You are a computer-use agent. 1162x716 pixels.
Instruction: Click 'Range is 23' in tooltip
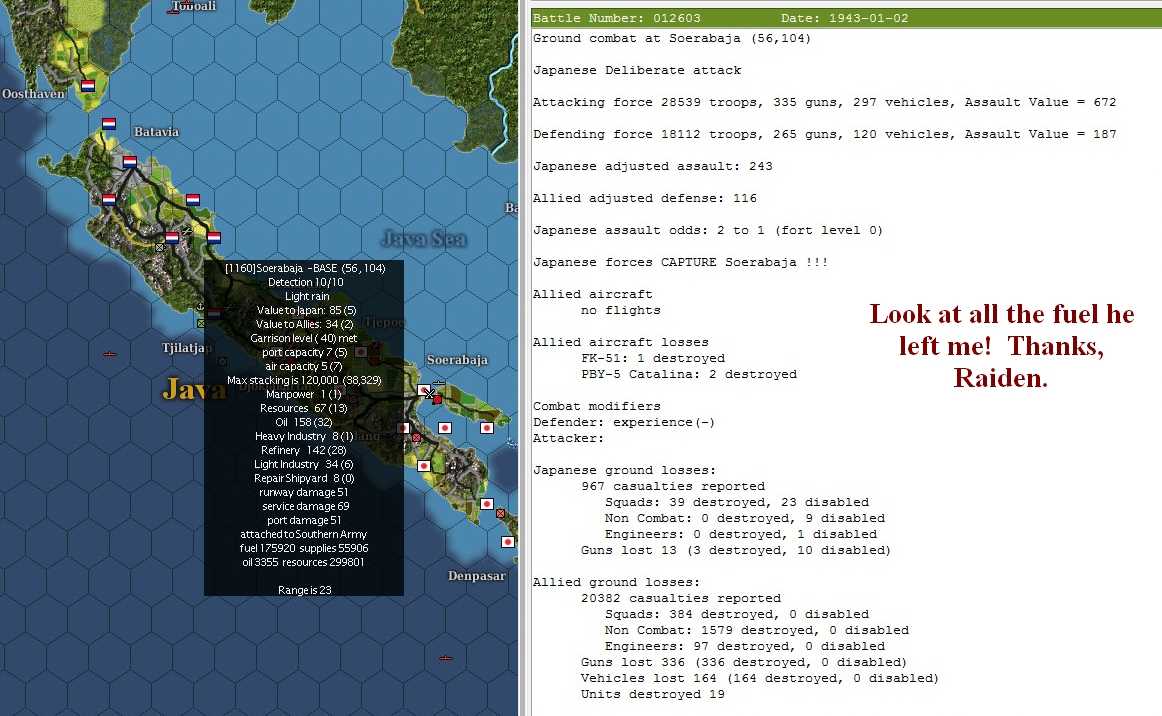305,591
